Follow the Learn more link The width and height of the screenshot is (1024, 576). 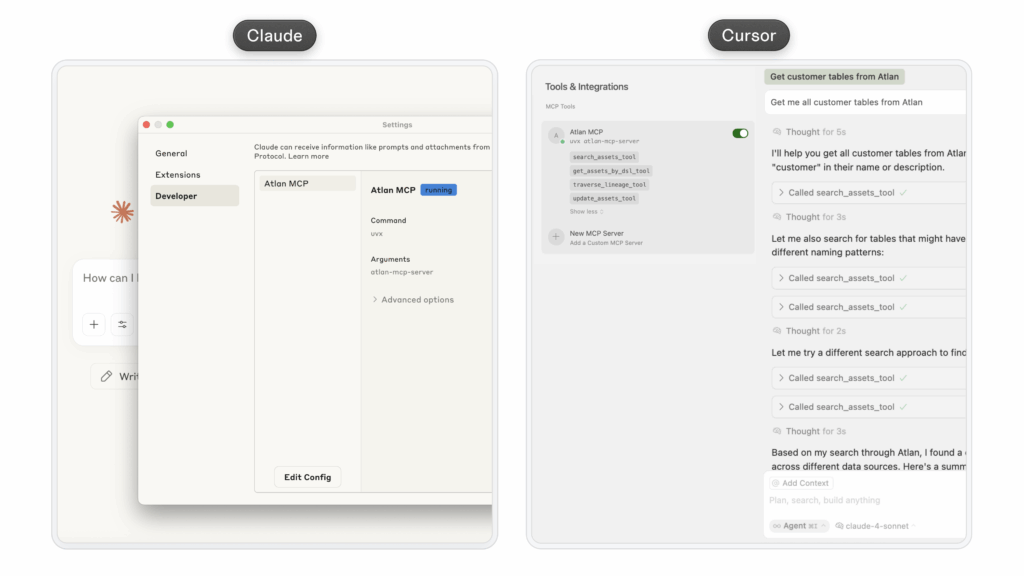pyautogui.click(x=309, y=157)
